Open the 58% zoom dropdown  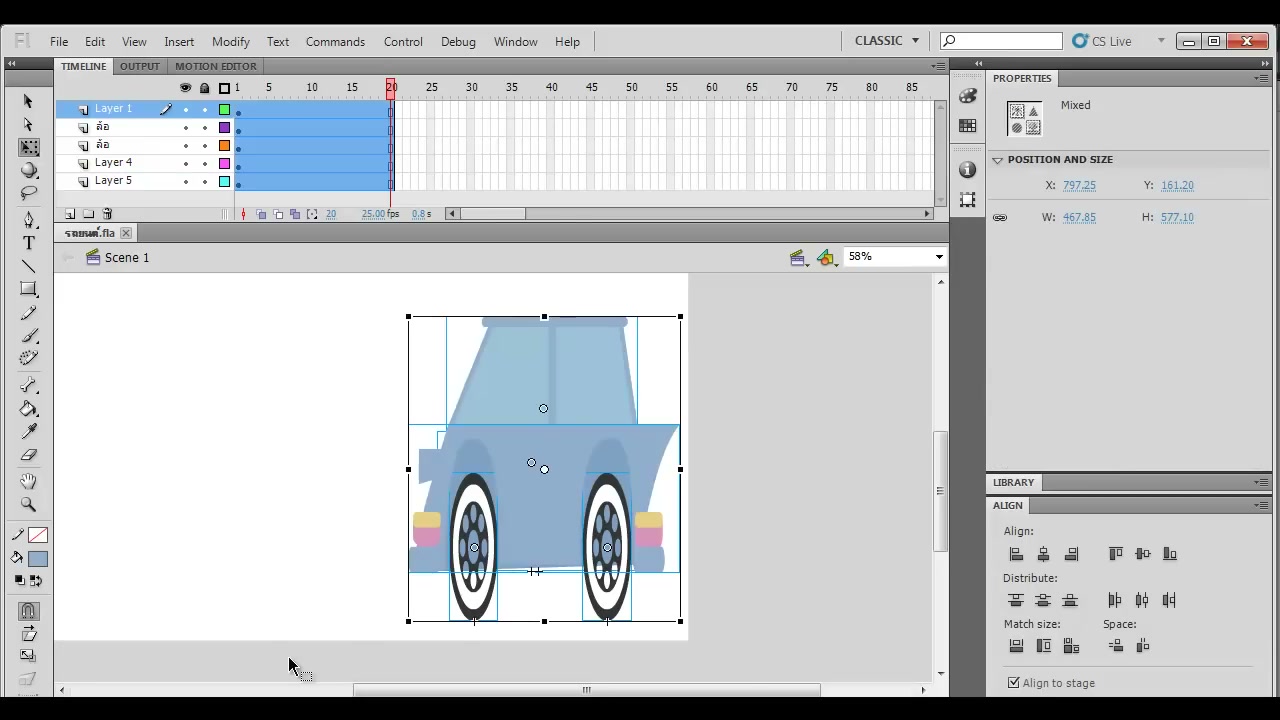[x=895, y=257]
